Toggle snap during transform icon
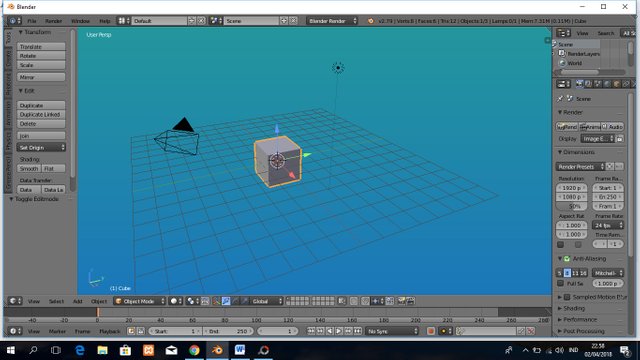This screenshot has height=360, width=640. 365,301
